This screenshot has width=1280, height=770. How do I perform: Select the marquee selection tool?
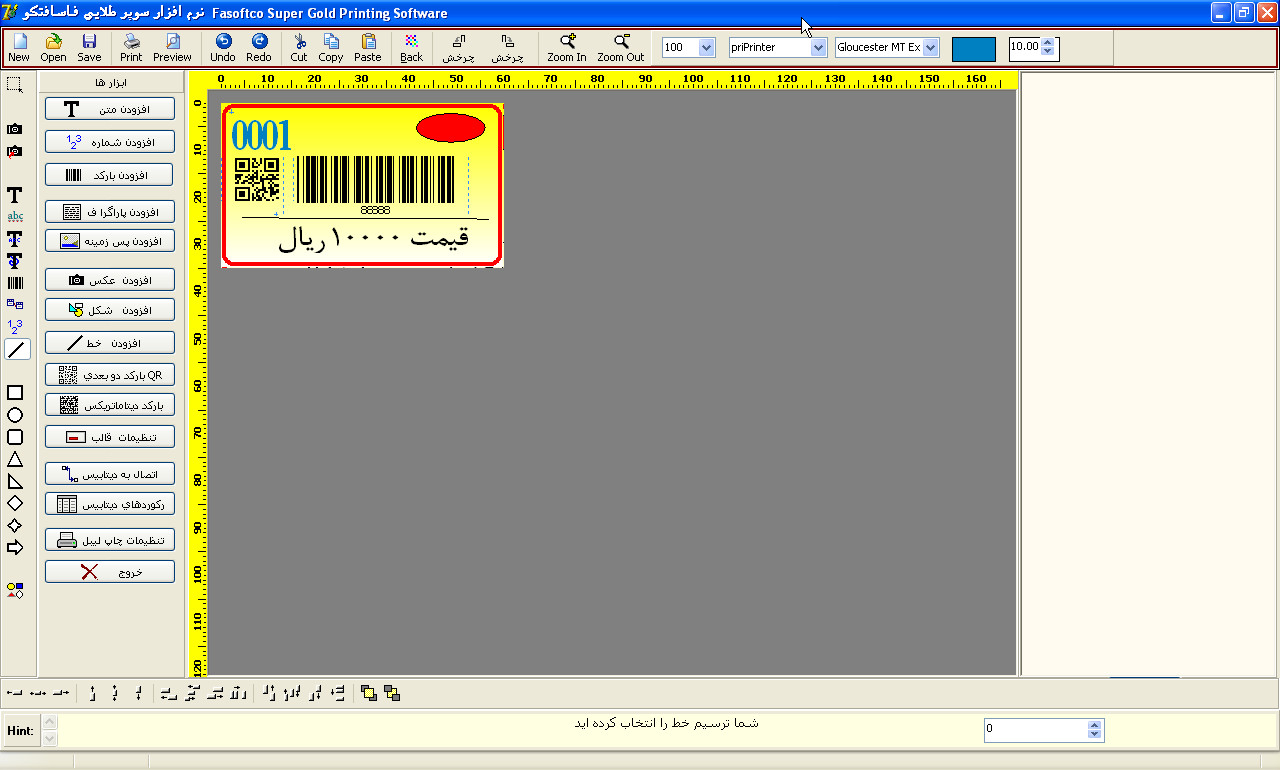click(x=14, y=84)
